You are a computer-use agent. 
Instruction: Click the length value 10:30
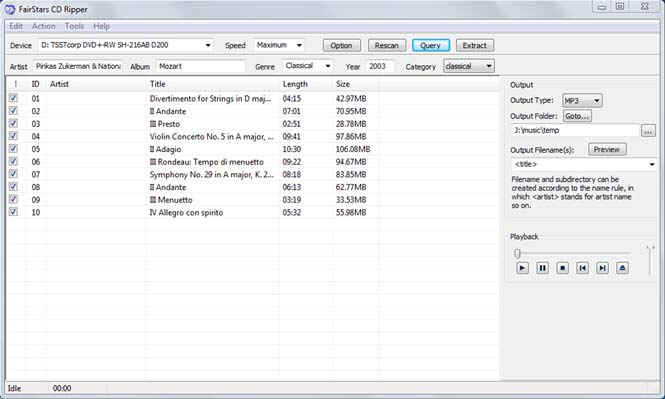point(292,149)
